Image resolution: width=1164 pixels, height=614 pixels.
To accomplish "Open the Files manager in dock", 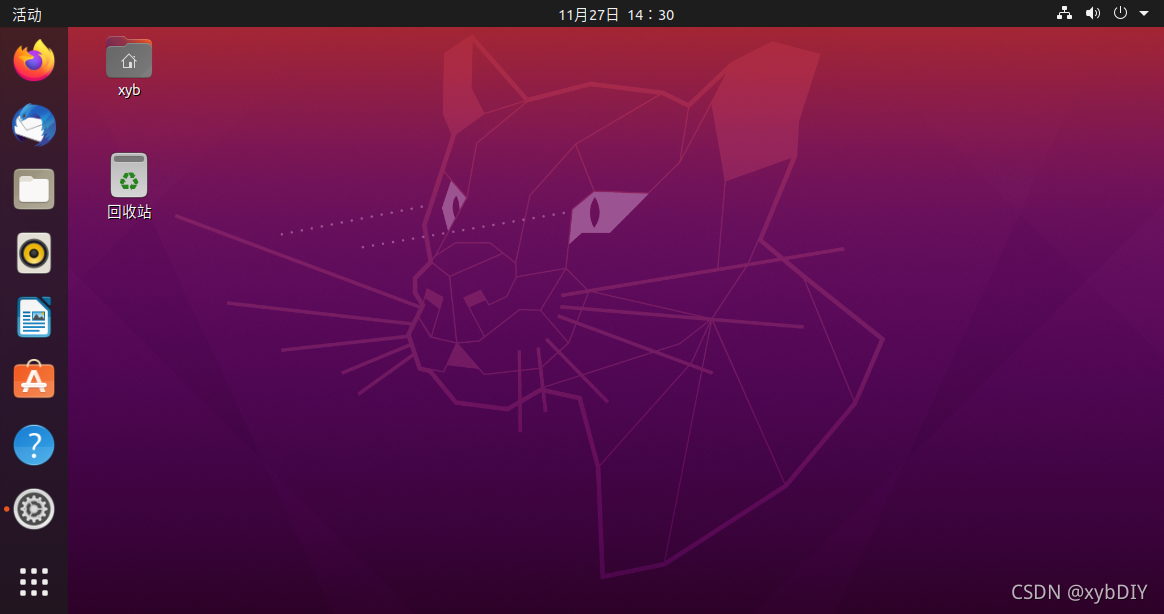I will 34,189.
